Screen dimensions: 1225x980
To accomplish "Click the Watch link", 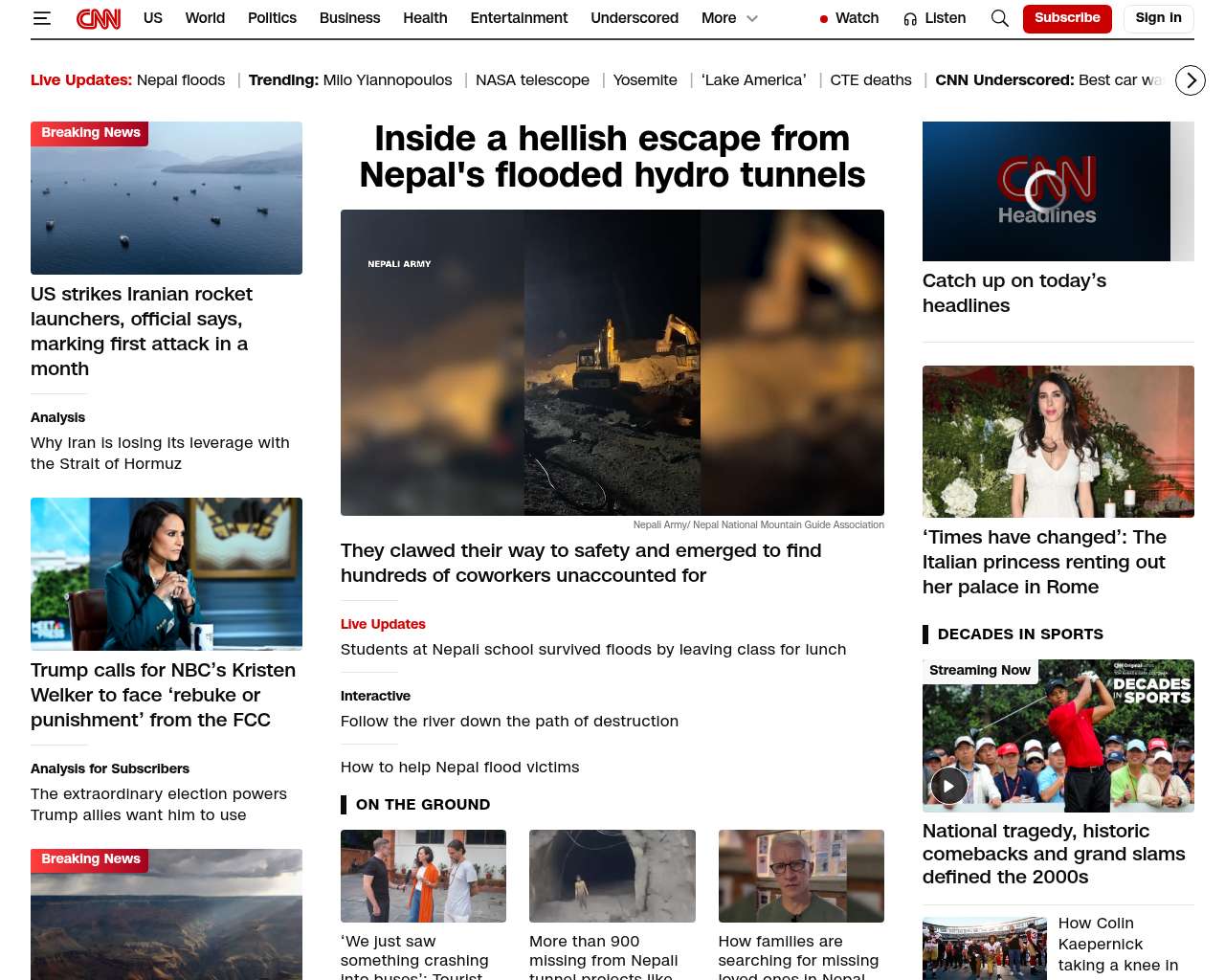I will point(857,18).
